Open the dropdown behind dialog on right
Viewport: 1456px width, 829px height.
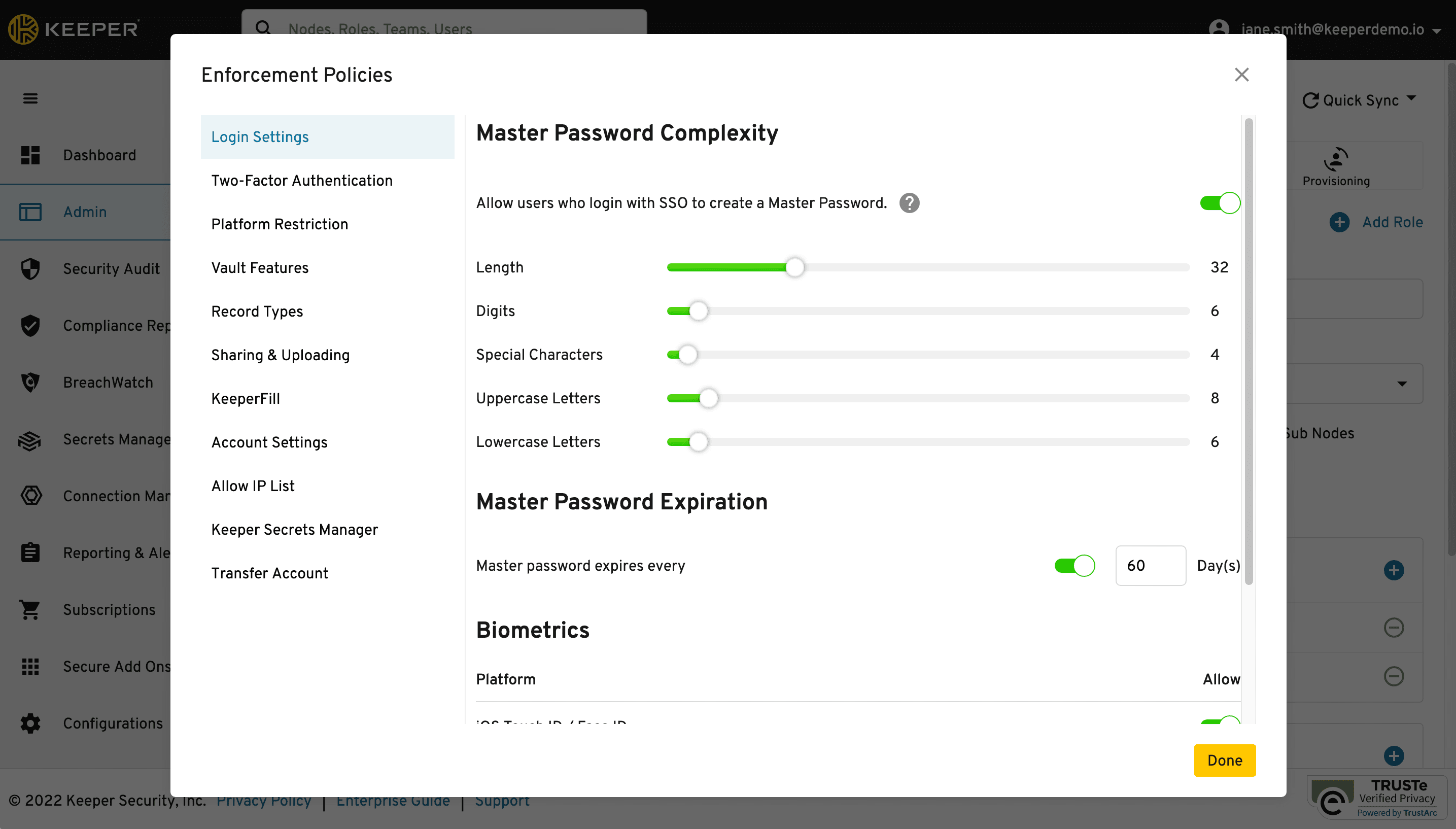[1402, 384]
